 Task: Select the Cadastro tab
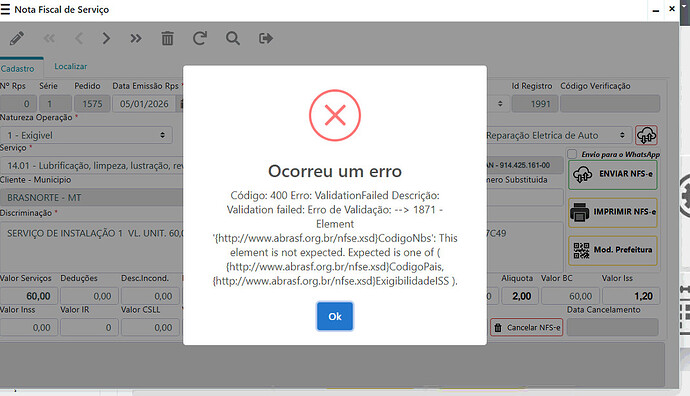18,69
